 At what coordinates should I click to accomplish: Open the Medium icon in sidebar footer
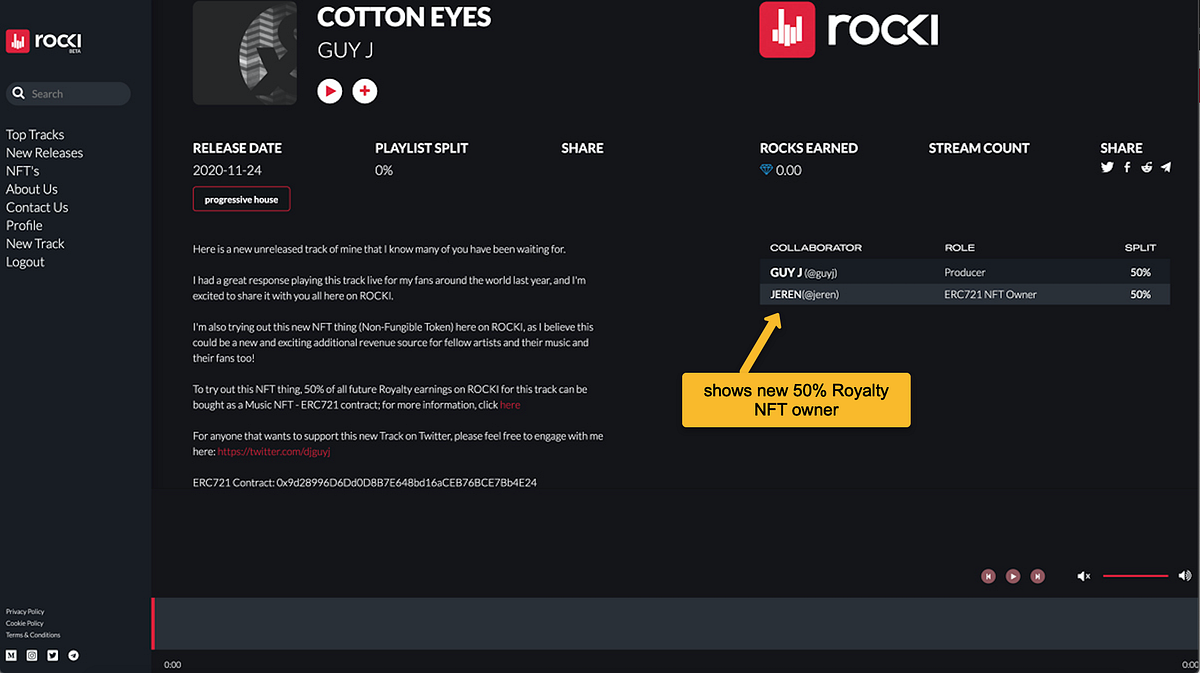coord(12,656)
